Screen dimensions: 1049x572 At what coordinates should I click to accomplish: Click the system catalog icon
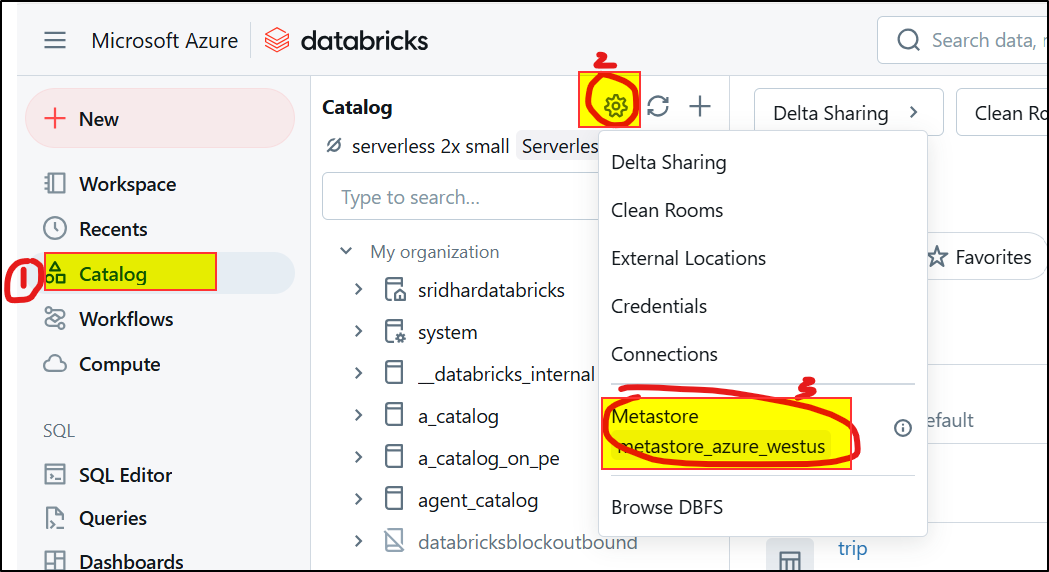click(x=395, y=332)
